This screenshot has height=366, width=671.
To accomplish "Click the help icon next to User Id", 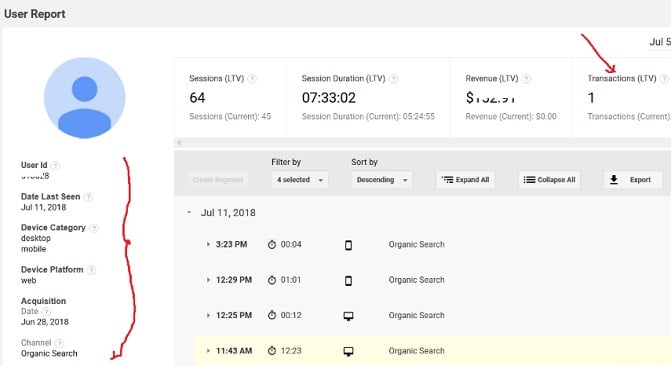I will [x=55, y=165].
